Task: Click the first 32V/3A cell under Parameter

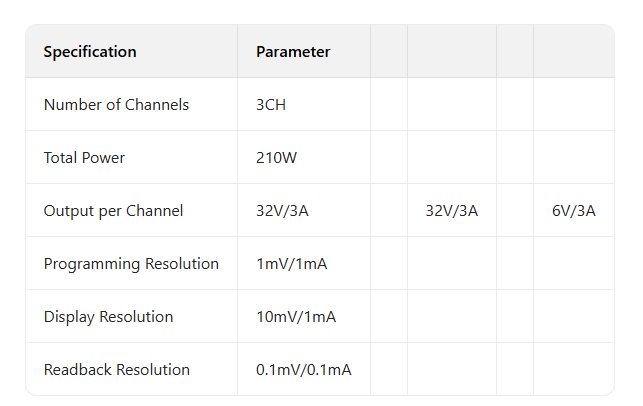Action: (x=283, y=211)
